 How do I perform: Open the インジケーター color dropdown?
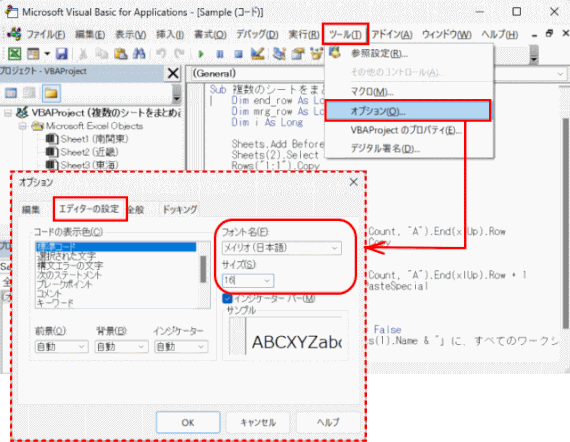tap(181, 347)
